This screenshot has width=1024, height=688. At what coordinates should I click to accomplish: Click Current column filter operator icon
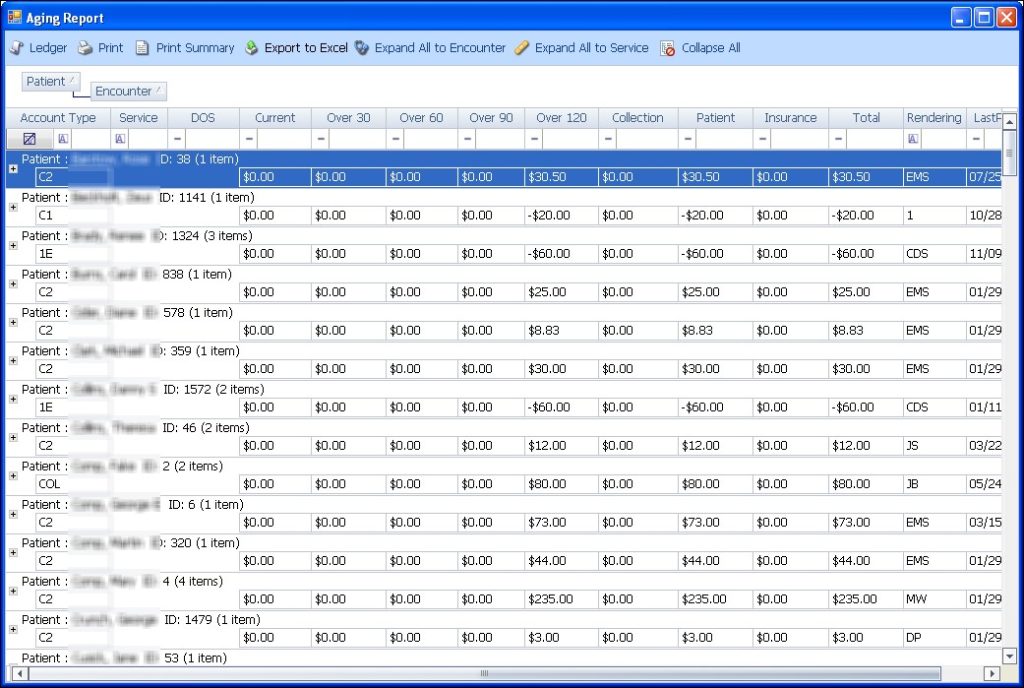249,138
